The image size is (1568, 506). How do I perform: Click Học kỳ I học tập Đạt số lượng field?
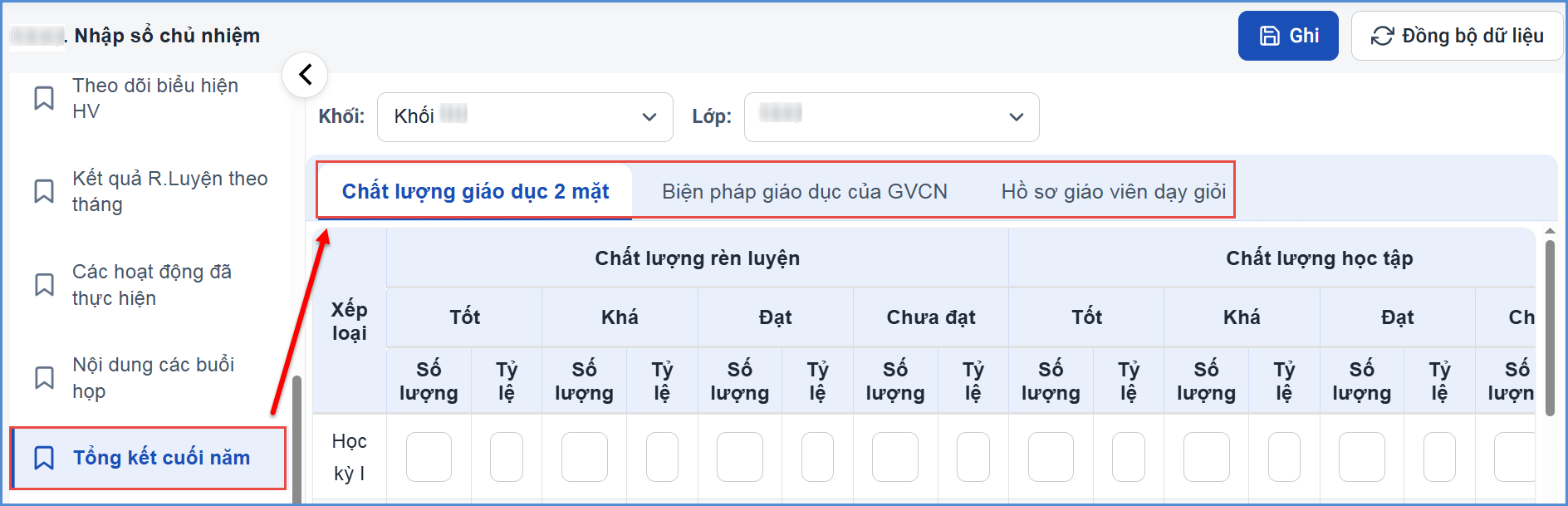point(1362,457)
